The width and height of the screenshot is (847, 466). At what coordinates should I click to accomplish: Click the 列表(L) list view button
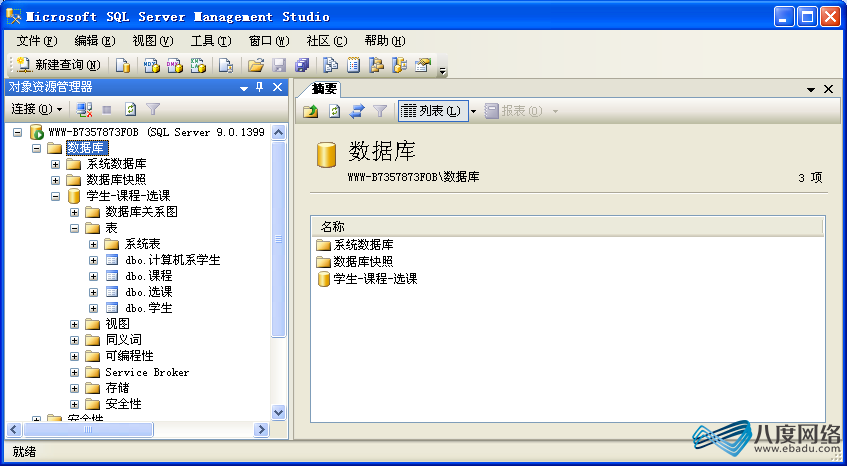433,111
